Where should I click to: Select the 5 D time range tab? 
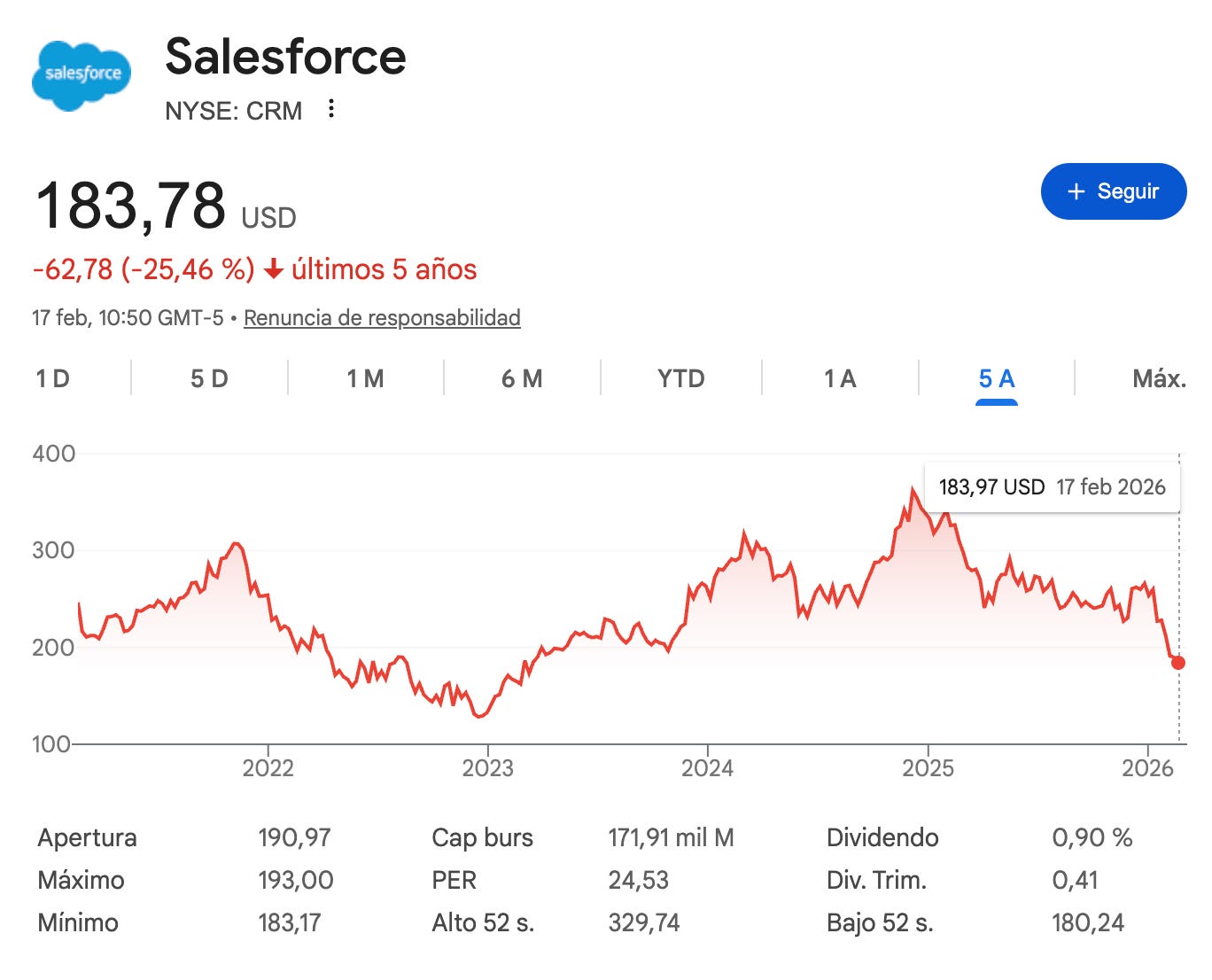[209, 379]
